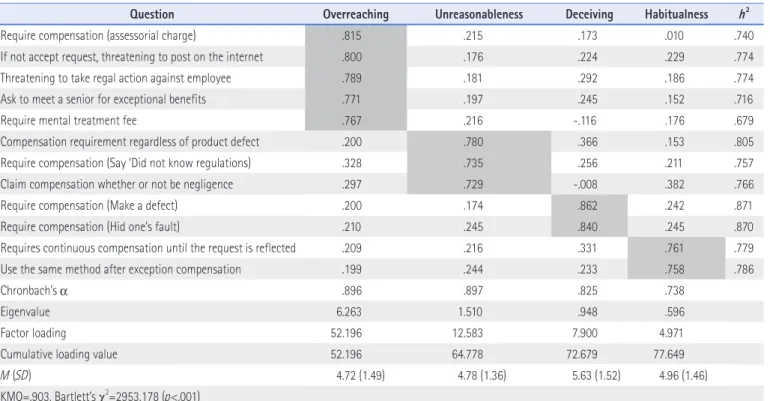
Task: Click the 5.63 (1.52) mean value
Action: 596,375
